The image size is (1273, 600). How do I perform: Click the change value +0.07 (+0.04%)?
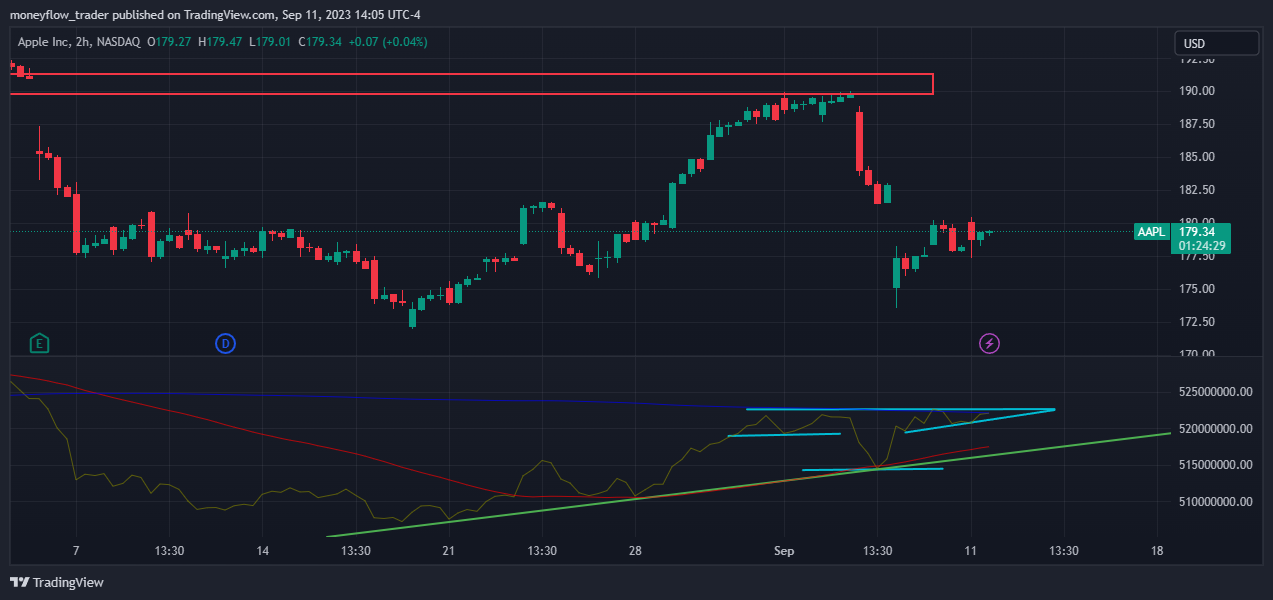click(x=389, y=42)
